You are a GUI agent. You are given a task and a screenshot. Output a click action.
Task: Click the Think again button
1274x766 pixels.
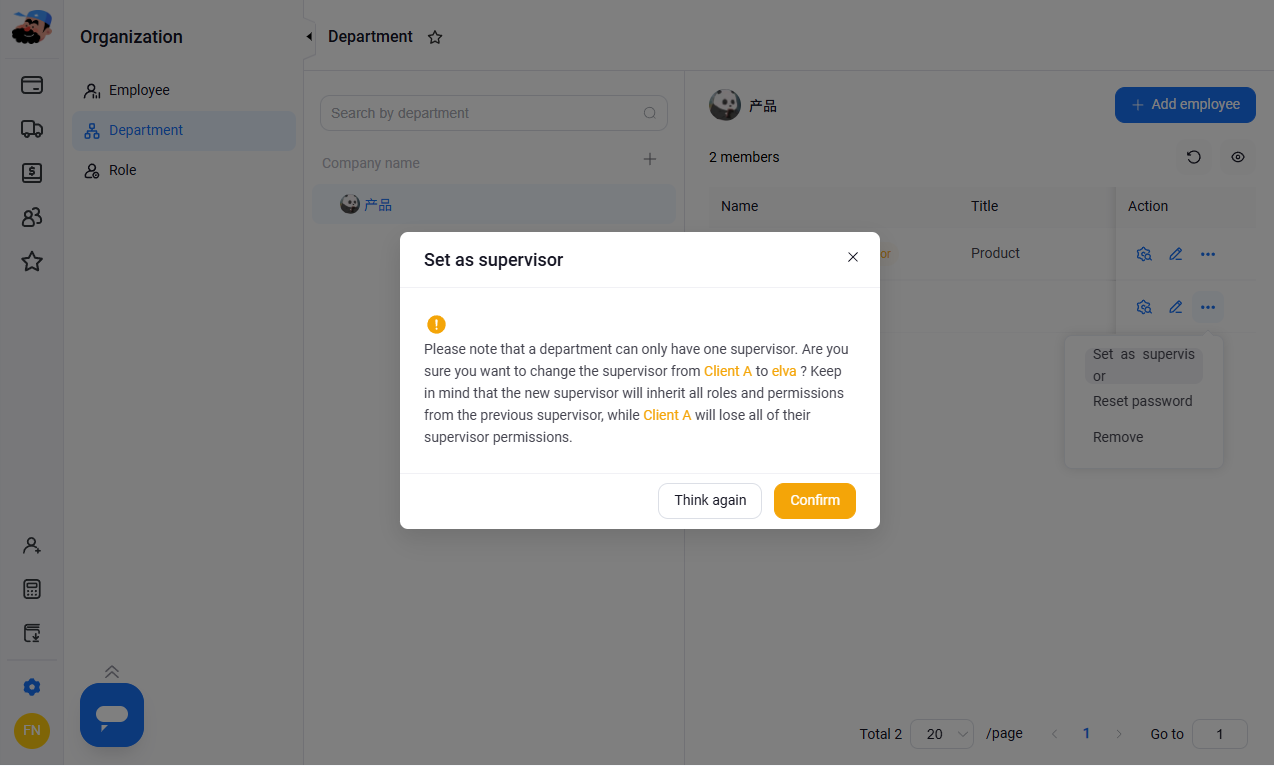tap(710, 501)
